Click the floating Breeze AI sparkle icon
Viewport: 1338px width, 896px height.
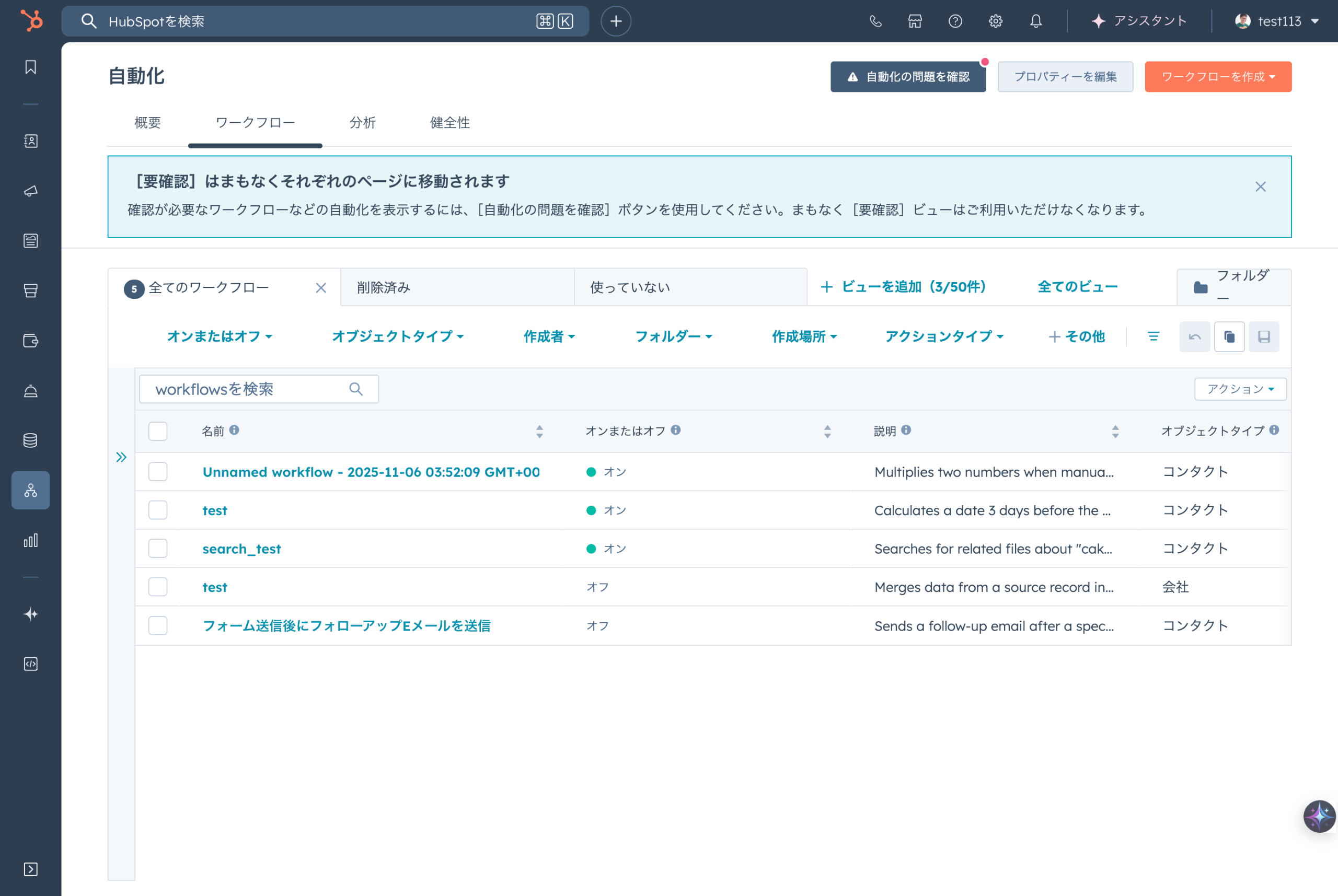[x=1319, y=817]
